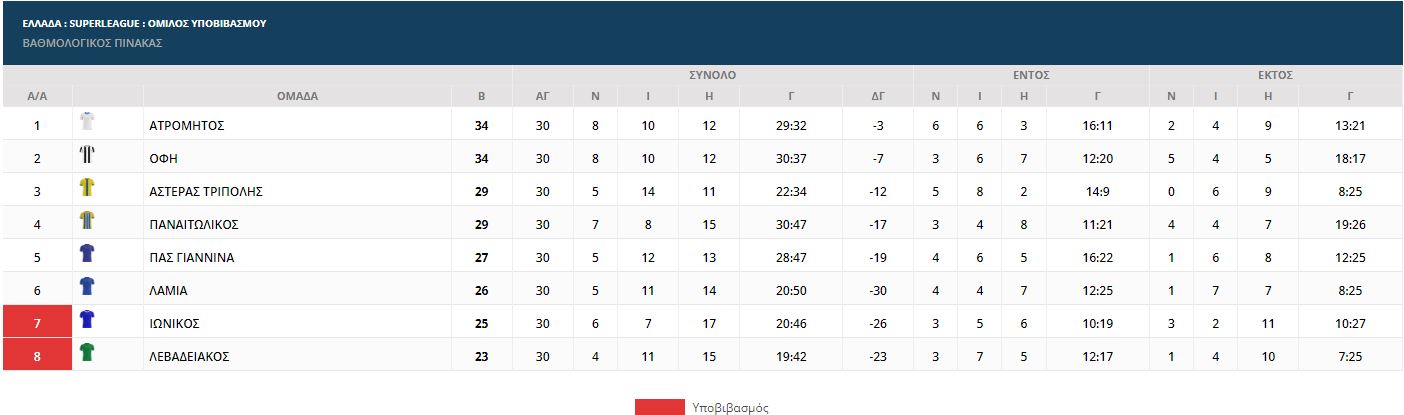Click the black-striped jersey icon for ΟΦΗ
Screen dimensions: 1404x415
[x=87, y=155]
